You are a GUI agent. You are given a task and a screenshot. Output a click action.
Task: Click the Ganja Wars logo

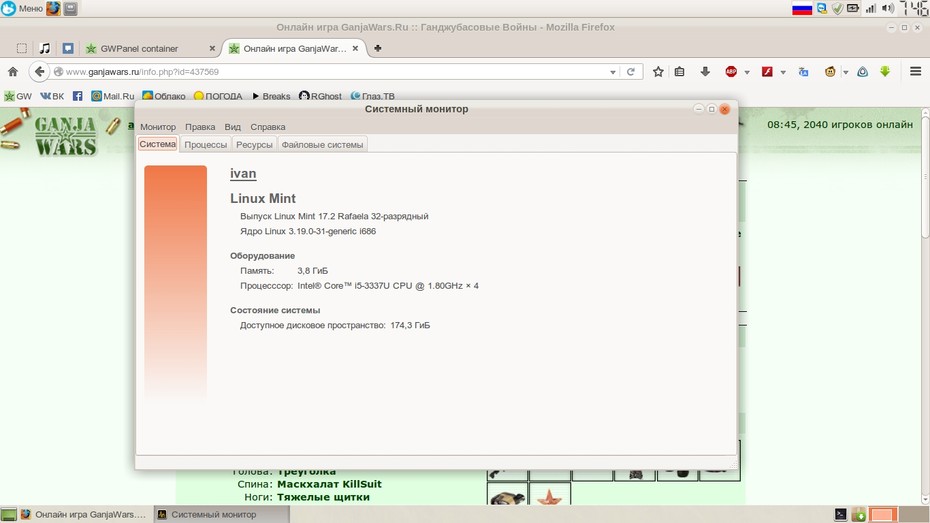(65, 136)
